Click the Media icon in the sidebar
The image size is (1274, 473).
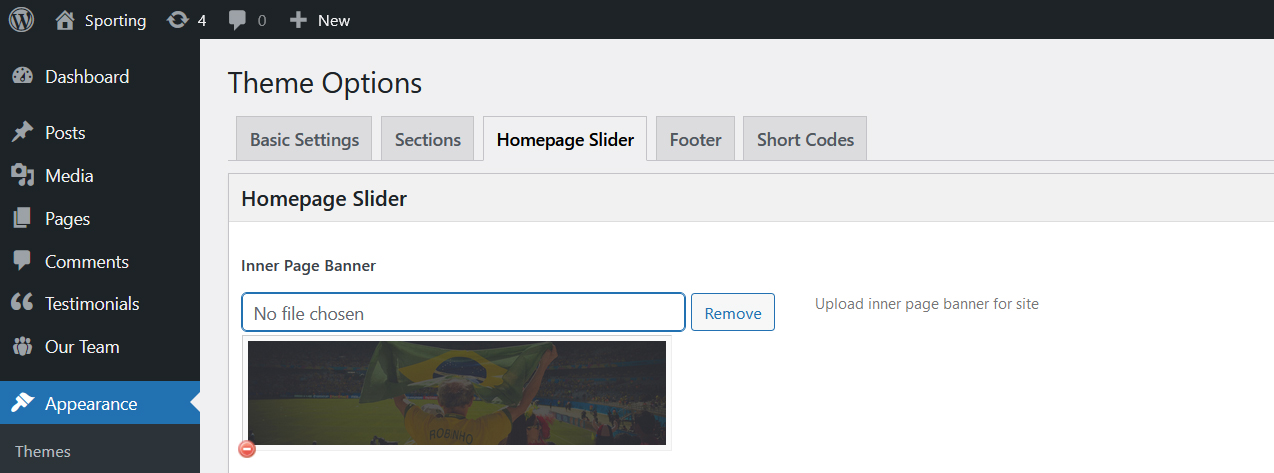(x=22, y=176)
